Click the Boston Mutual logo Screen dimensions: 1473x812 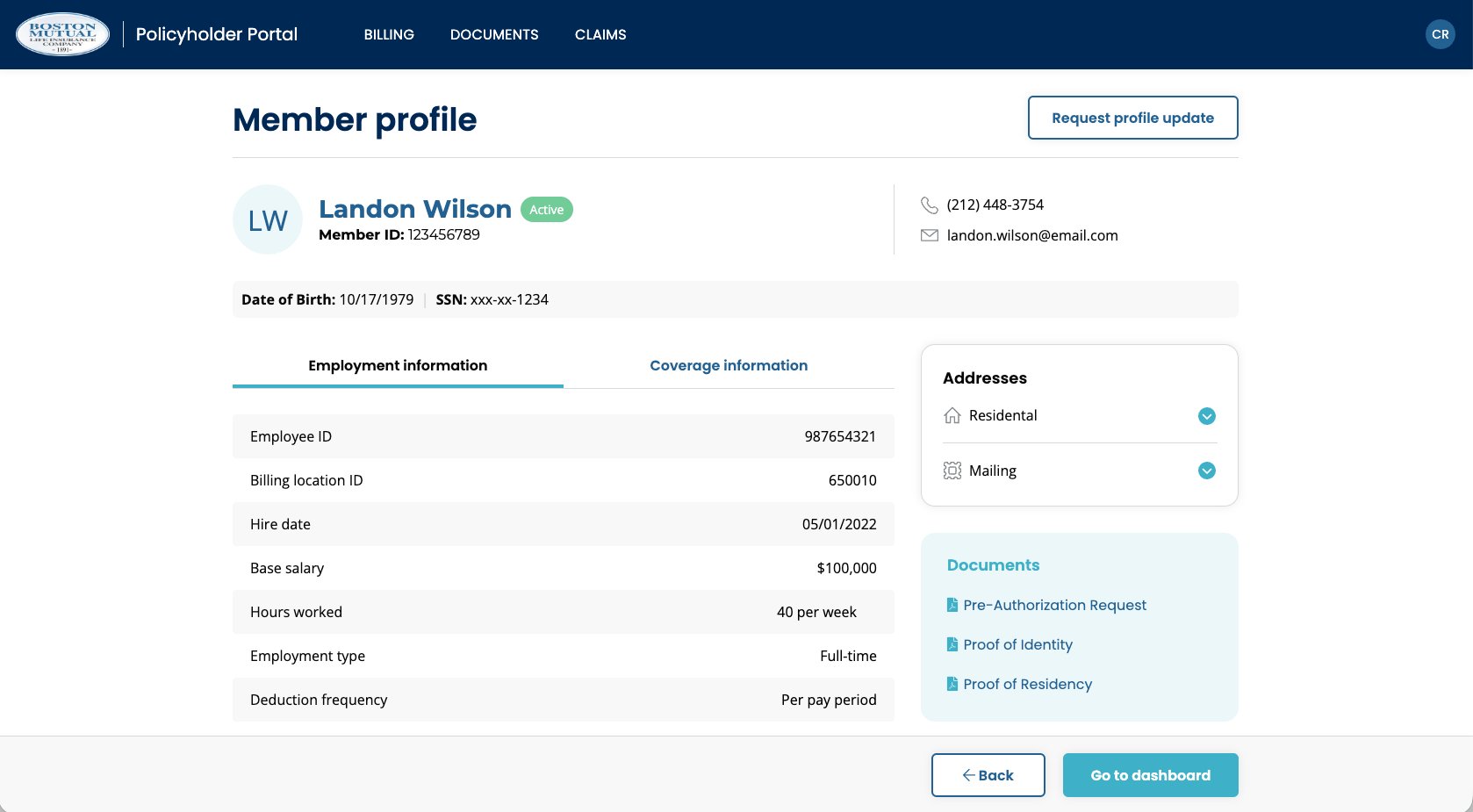pyautogui.click(x=63, y=34)
